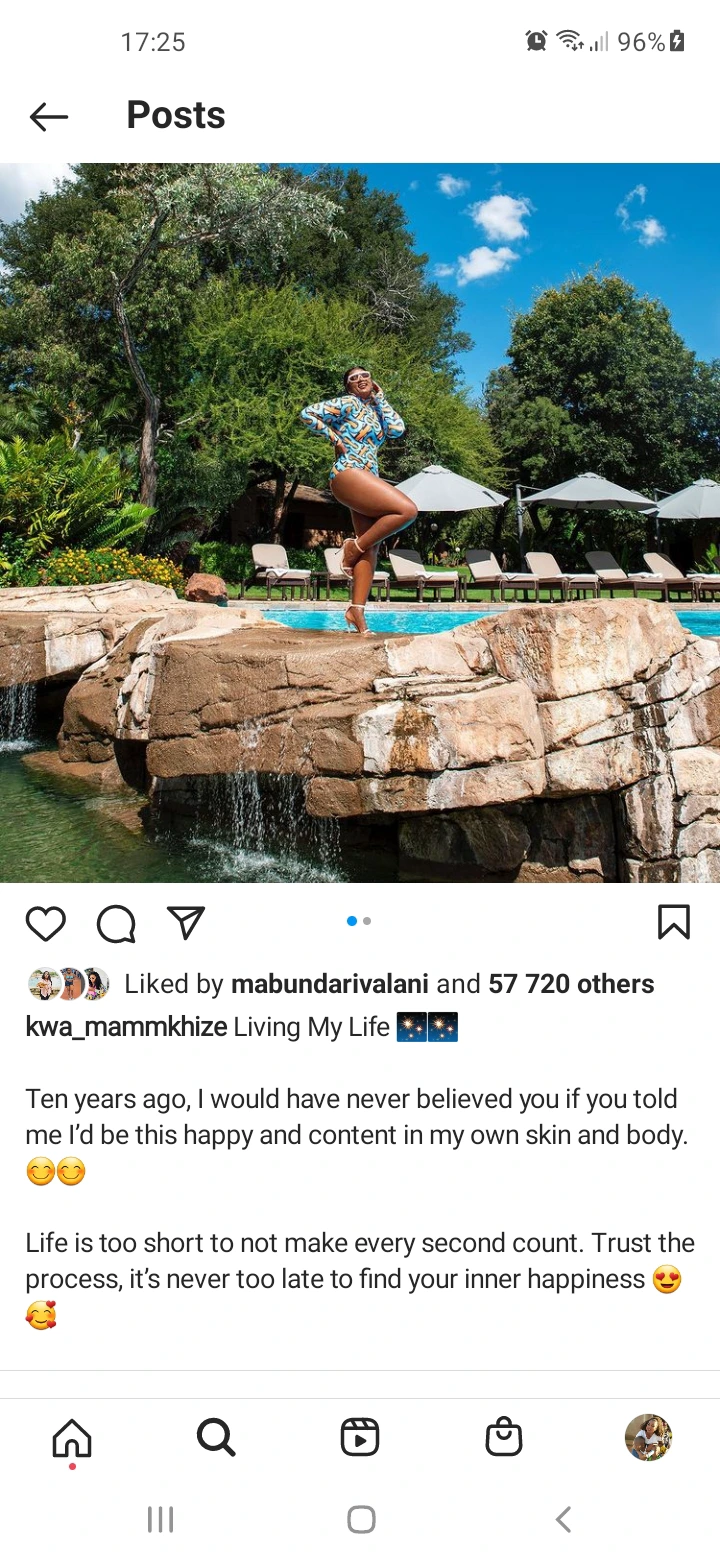Viewport: 720px width, 1560px height.
Task: Open profile avatar in bottom bar
Action: click(x=648, y=1437)
